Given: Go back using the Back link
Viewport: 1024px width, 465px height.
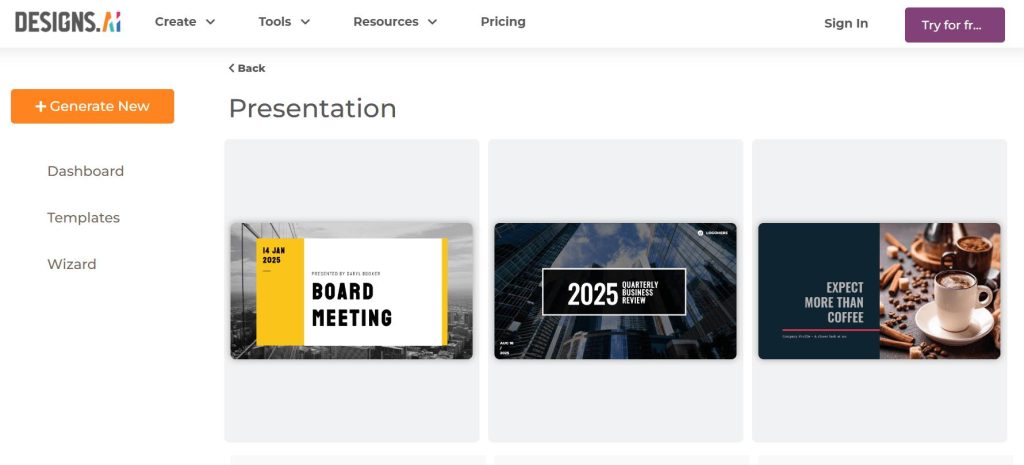Looking at the screenshot, I should (247, 68).
